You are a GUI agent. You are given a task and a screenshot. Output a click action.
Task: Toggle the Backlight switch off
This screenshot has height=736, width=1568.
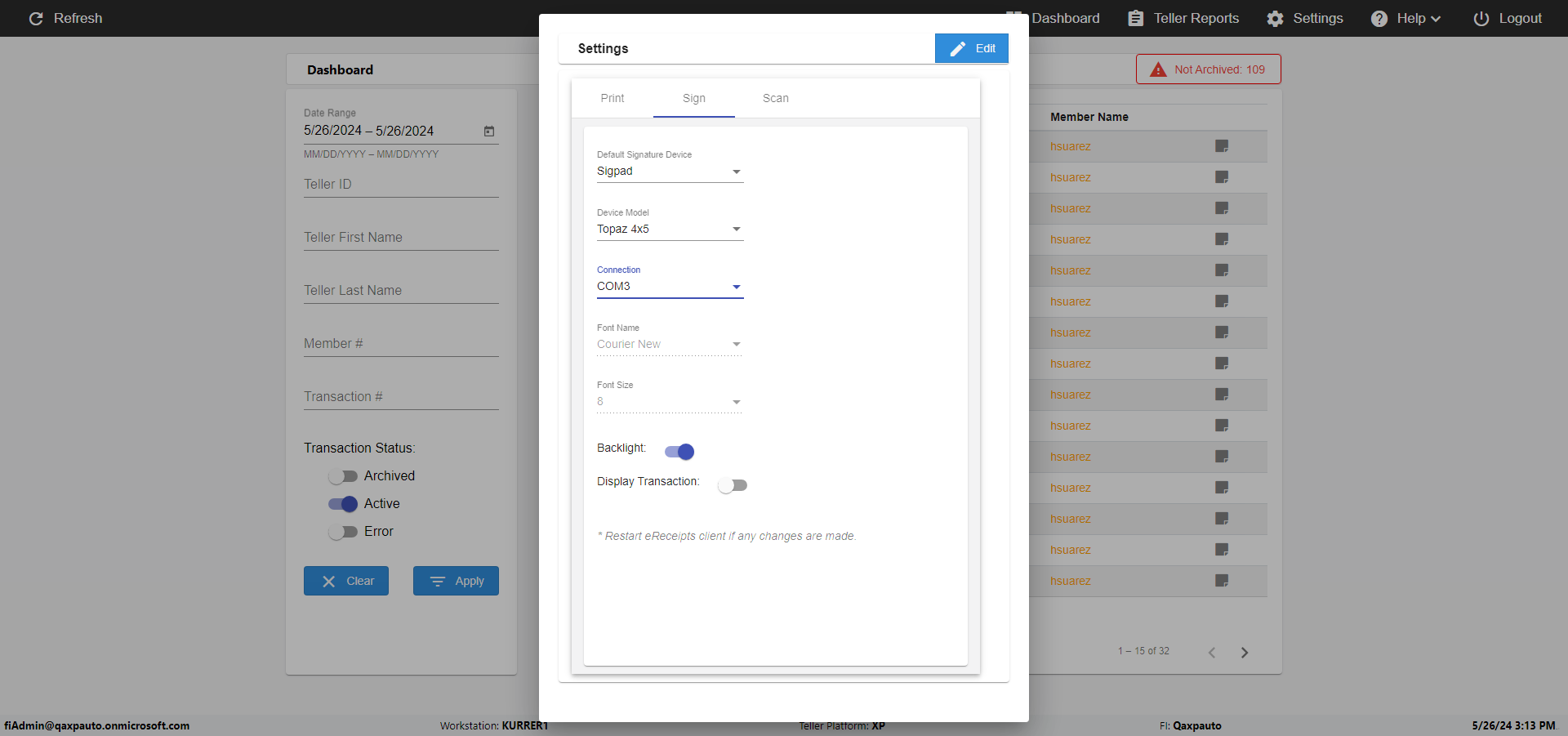click(x=679, y=452)
